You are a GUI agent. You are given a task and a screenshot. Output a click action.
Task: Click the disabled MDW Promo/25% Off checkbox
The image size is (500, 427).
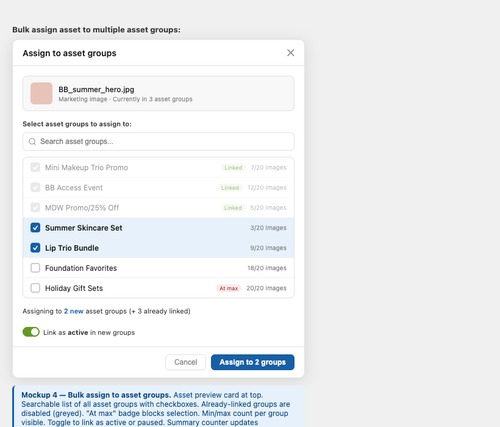click(35, 208)
